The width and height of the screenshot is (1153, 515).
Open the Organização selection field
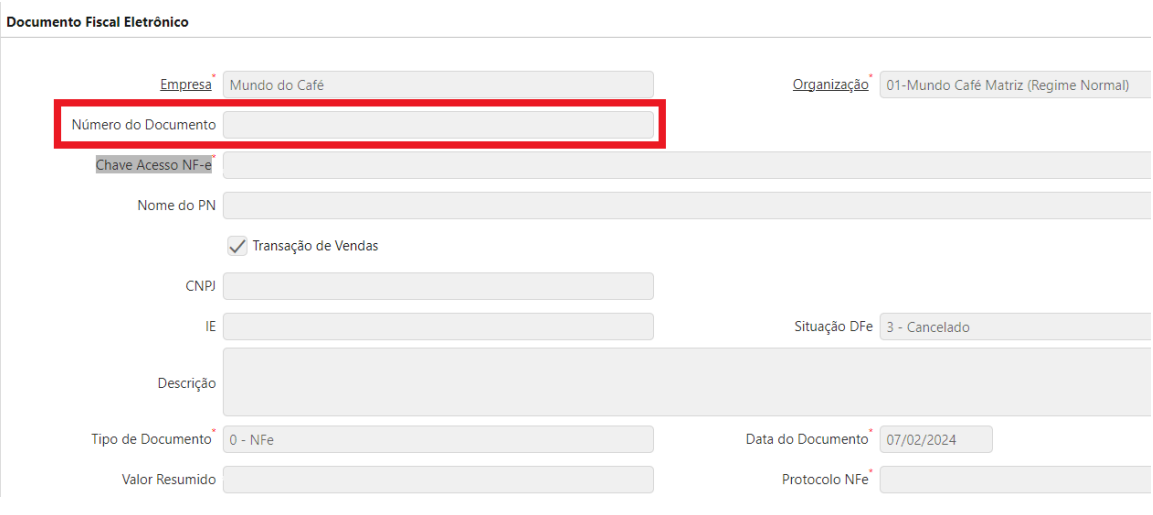click(1014, 85)
